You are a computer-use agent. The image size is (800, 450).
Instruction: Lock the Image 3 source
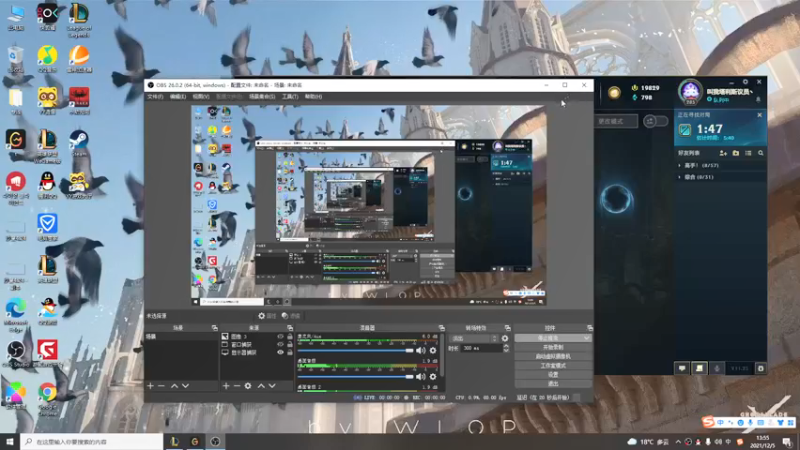[290, 337]
